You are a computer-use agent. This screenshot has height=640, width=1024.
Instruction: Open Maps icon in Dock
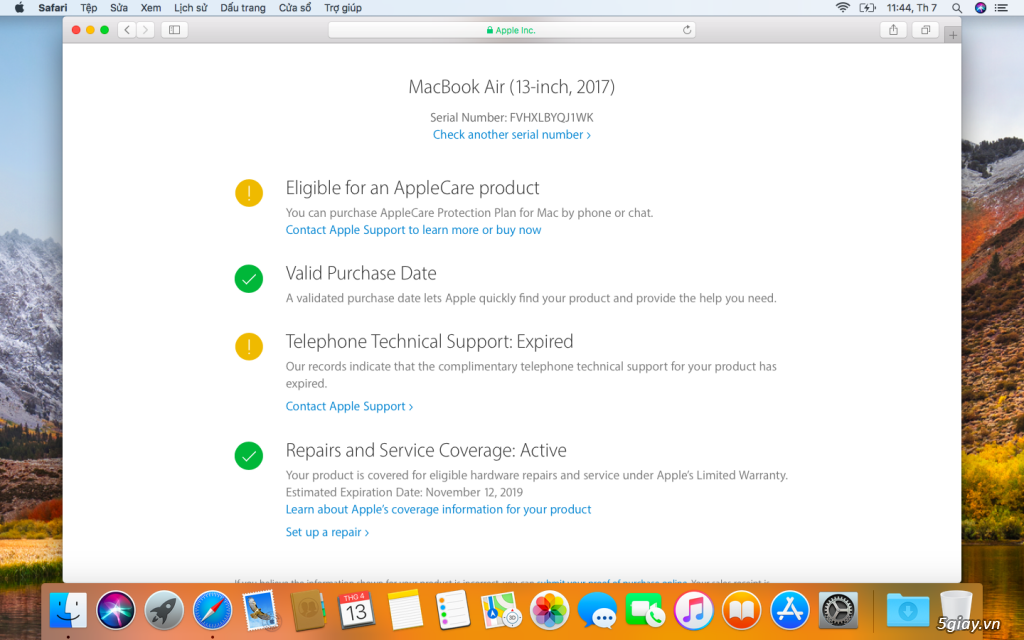[500, 611]
